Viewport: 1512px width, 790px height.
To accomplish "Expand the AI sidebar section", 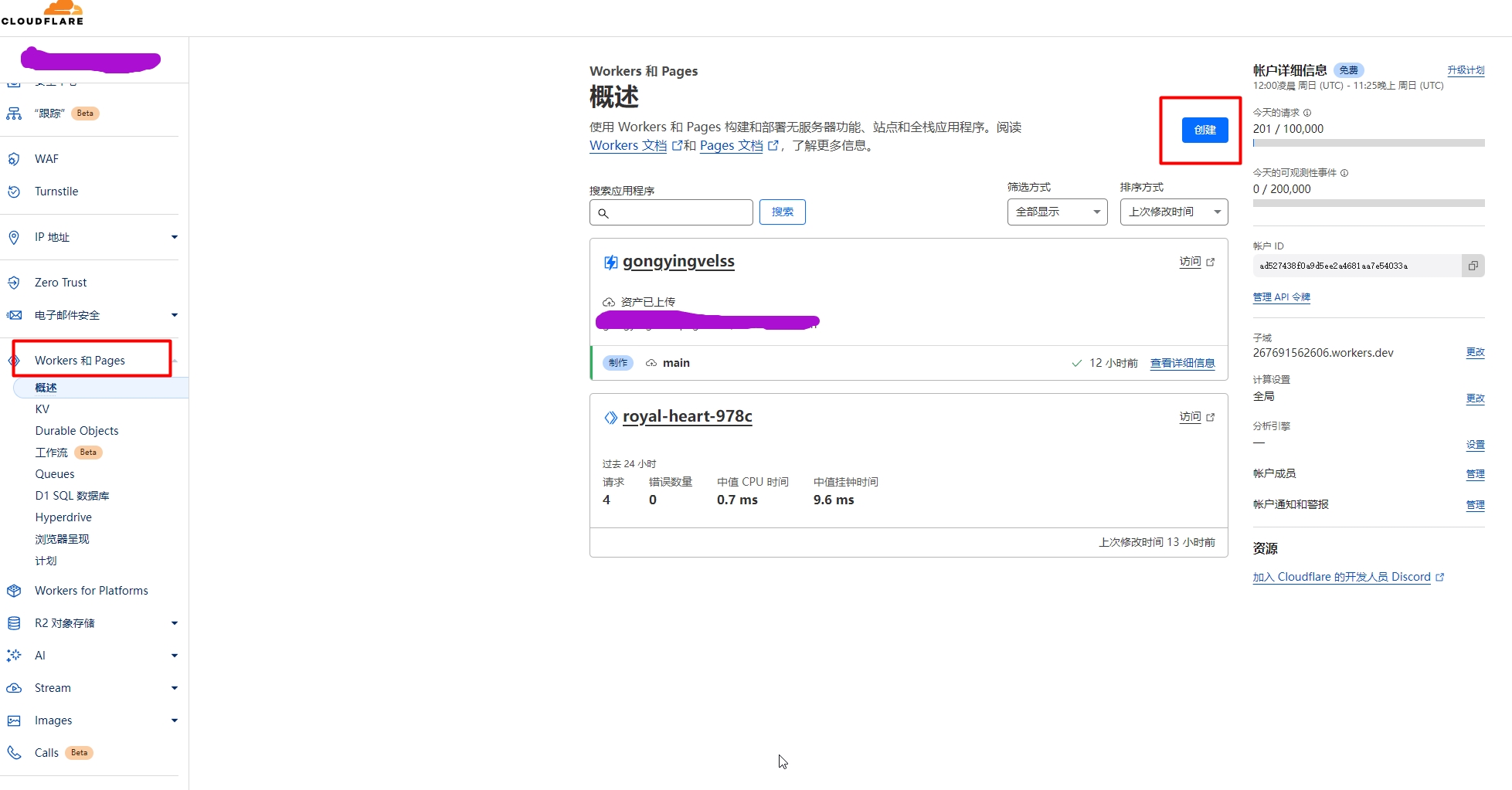I will 175,656.
